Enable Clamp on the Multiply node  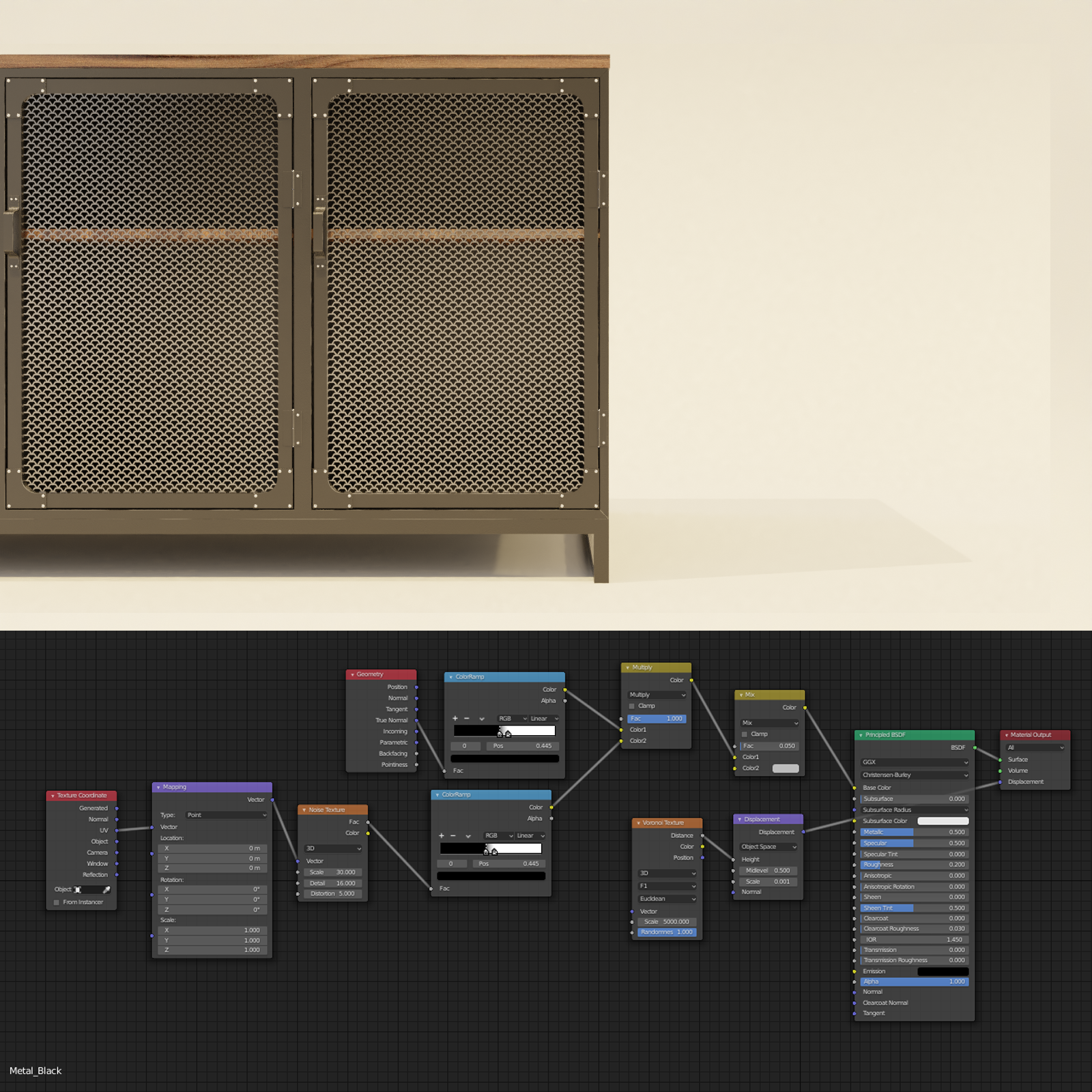coord(632,706)
